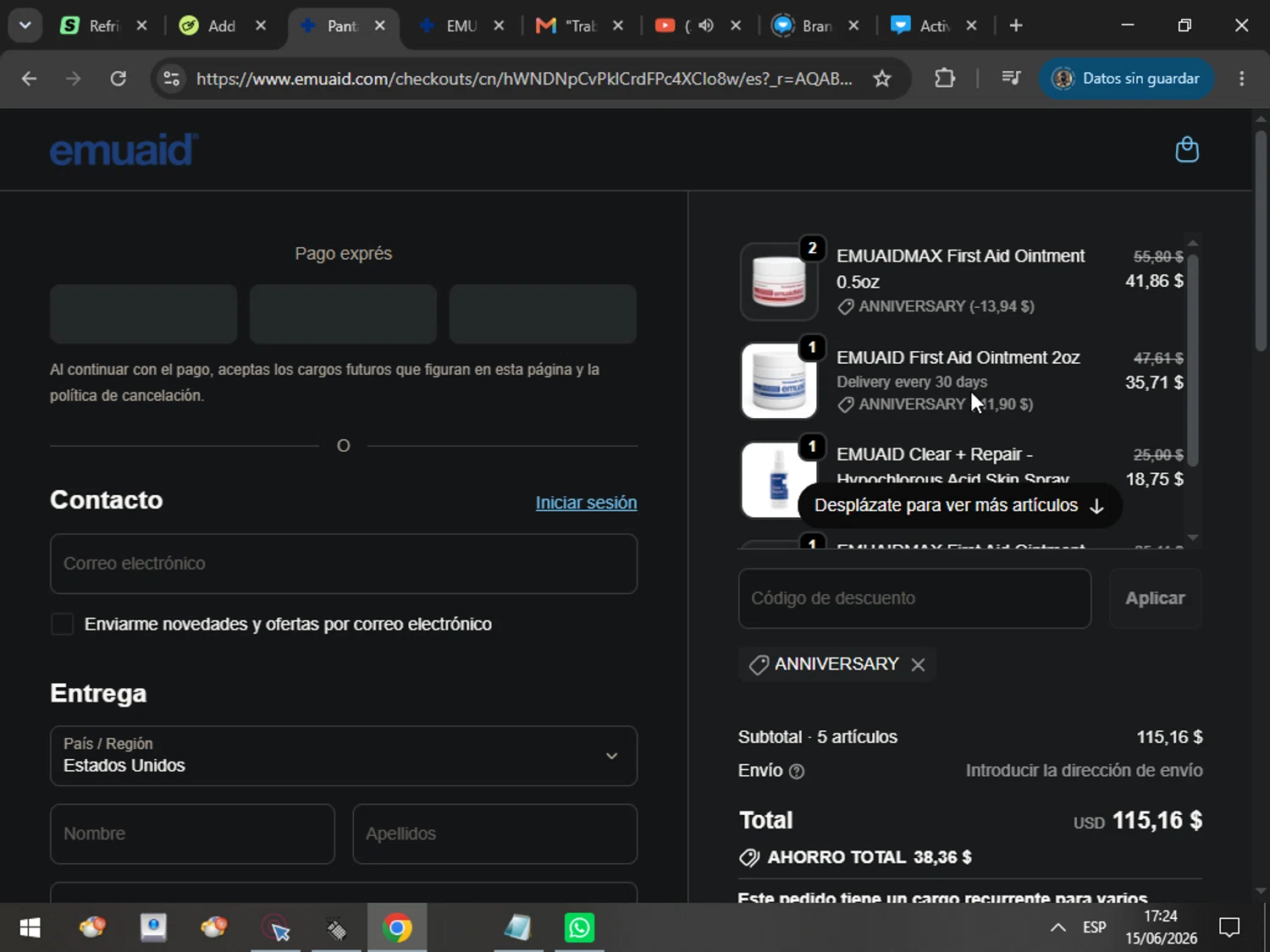Screen dimensions: 1270x952
Task: Open media controls icon in toolbar
Action: pos(1011,79)
